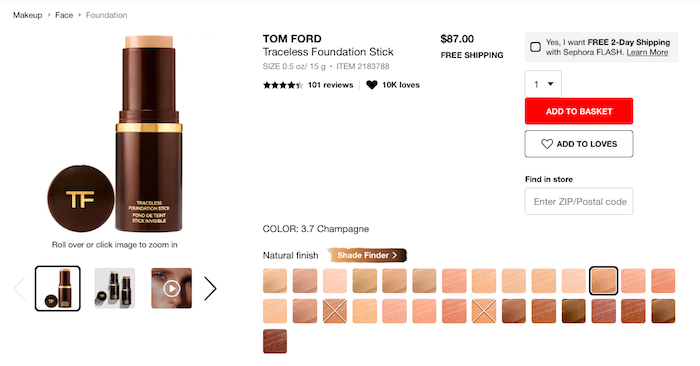
Task: Click the heart icon in Add to Loves
Action: pos(547,144)
